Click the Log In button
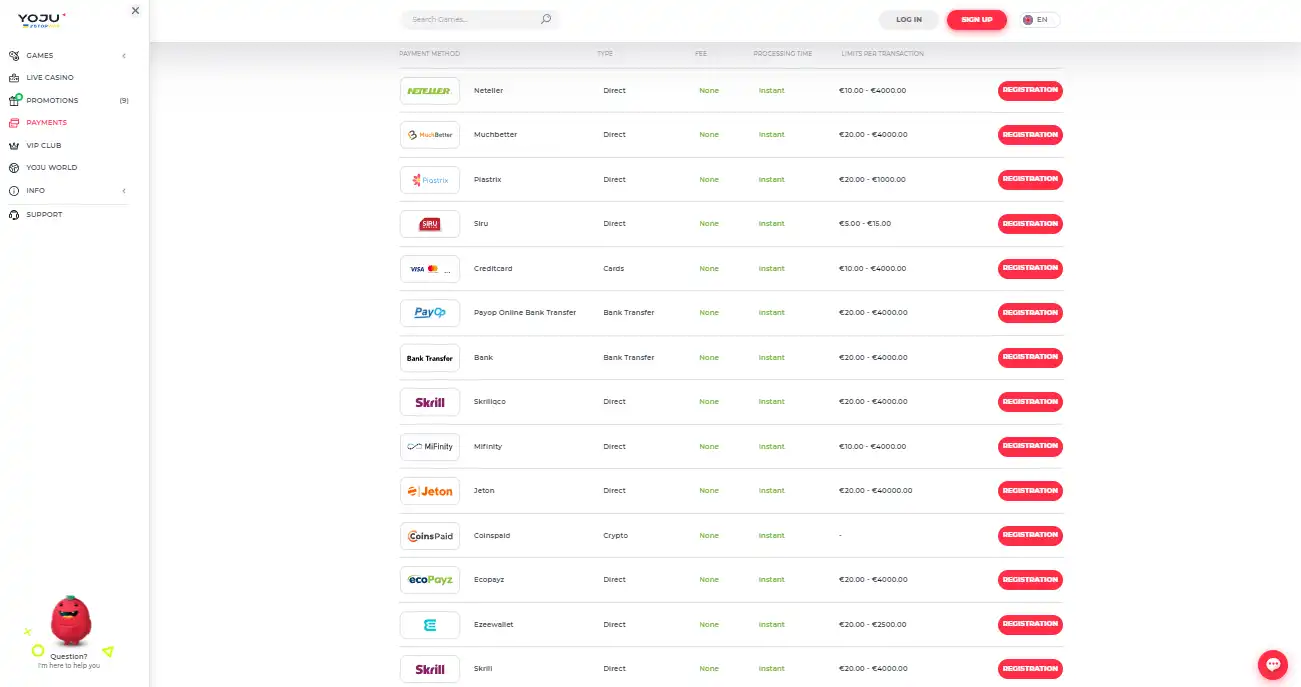The width and height of the screenshot is (1301, 687). click(x=908, y=20)
